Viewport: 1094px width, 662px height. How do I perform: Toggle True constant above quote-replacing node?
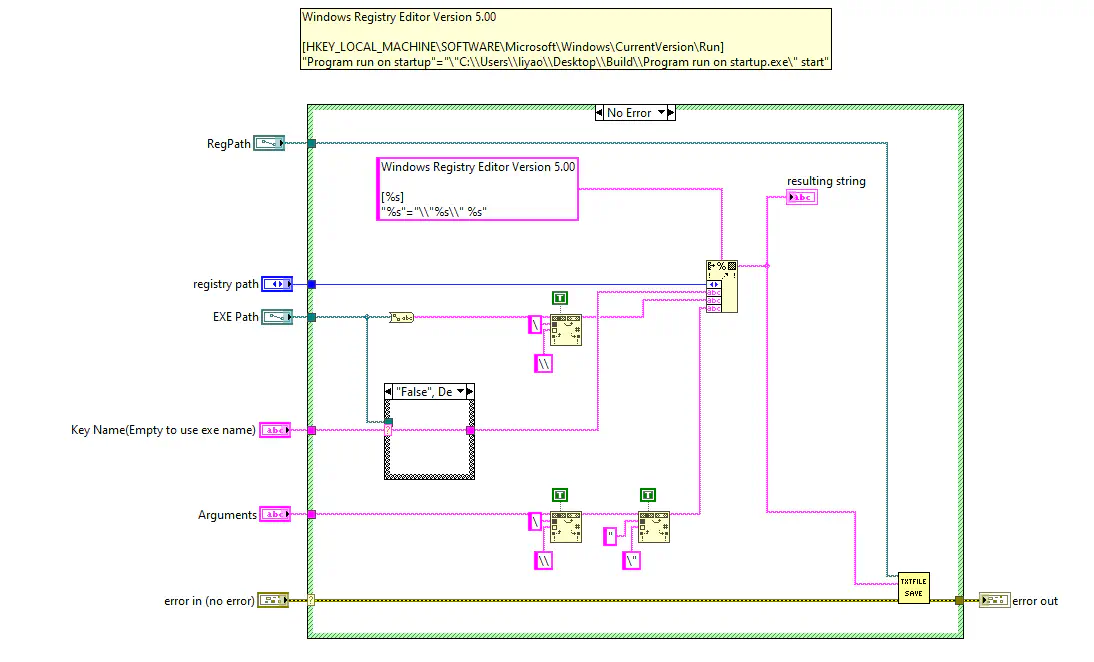[648, 494]
